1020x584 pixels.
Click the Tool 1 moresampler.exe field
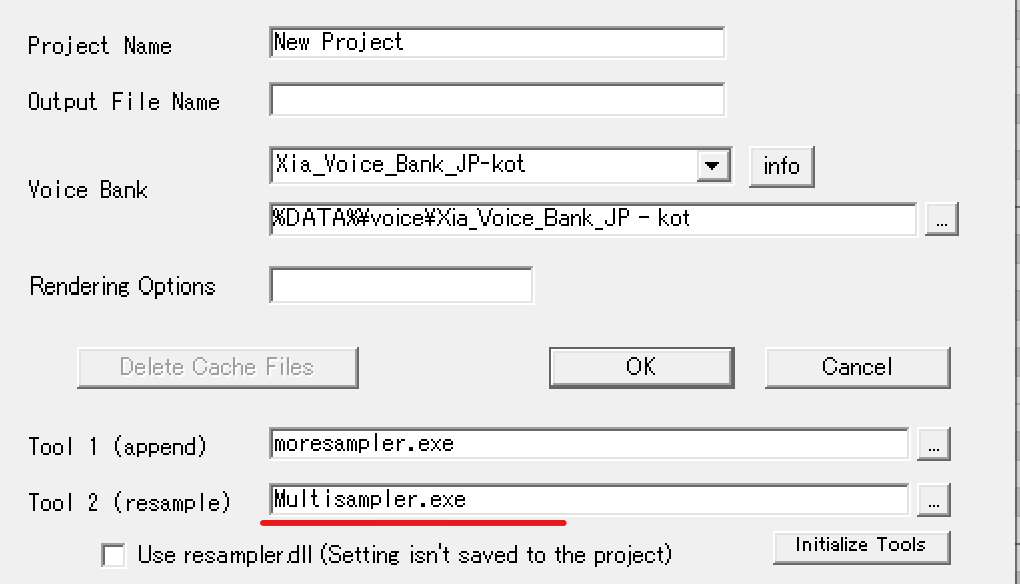[588, 444]
